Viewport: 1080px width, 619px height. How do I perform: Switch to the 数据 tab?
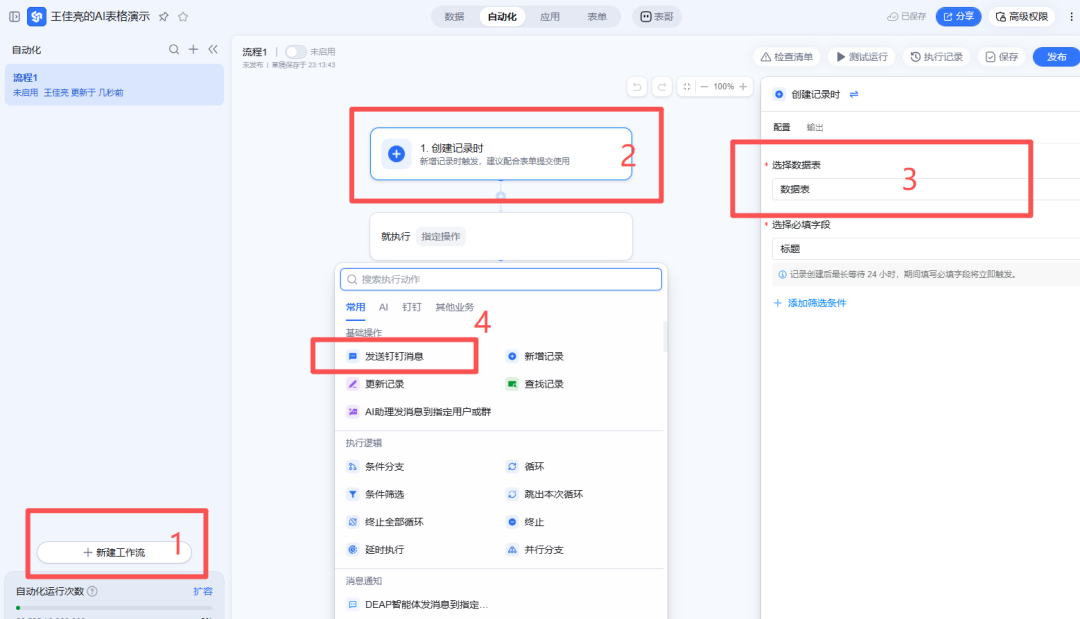pyautogui.click(x=454, y=17)
